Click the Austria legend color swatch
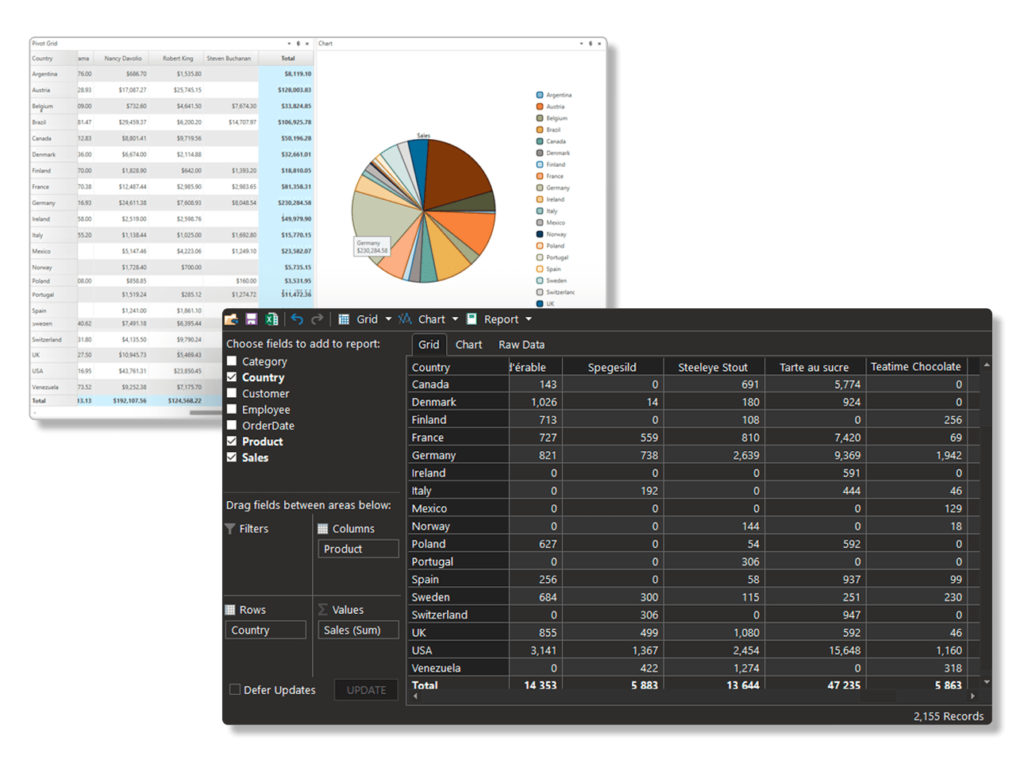 540,107
